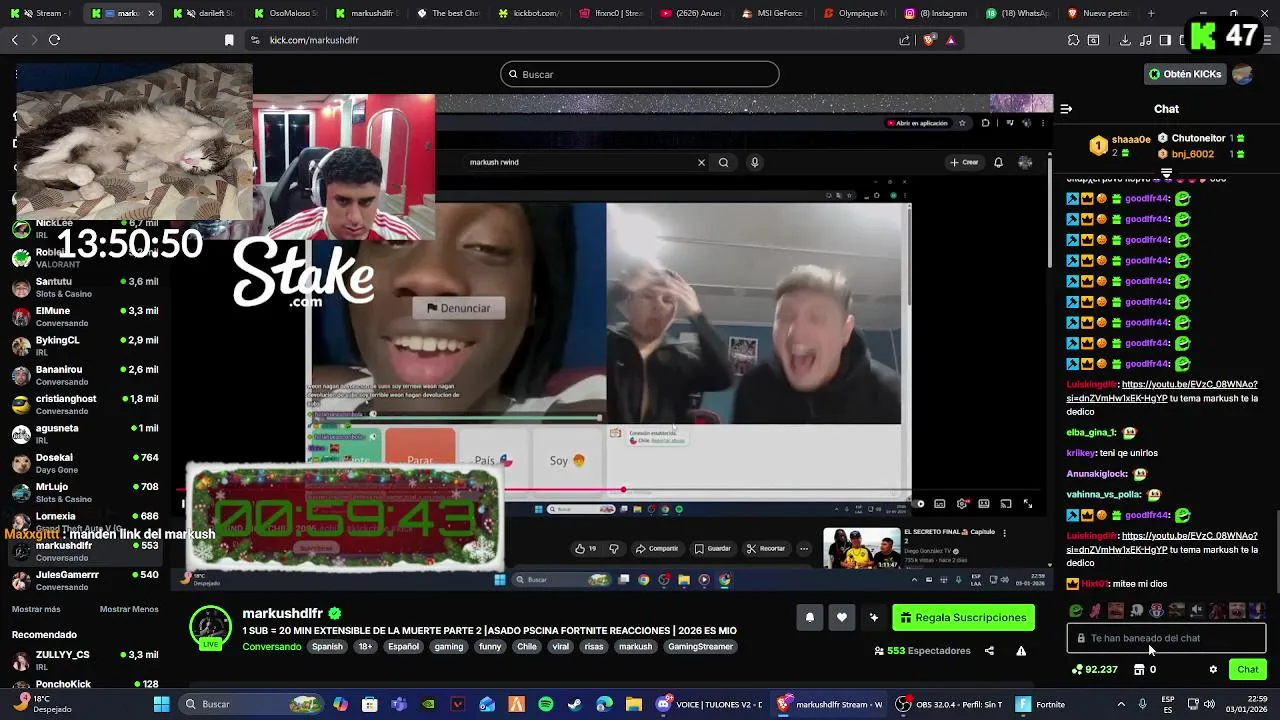Click the sparkle icon beside the follow heart
Screen dimensions: 1280x720
click(874, 618)
